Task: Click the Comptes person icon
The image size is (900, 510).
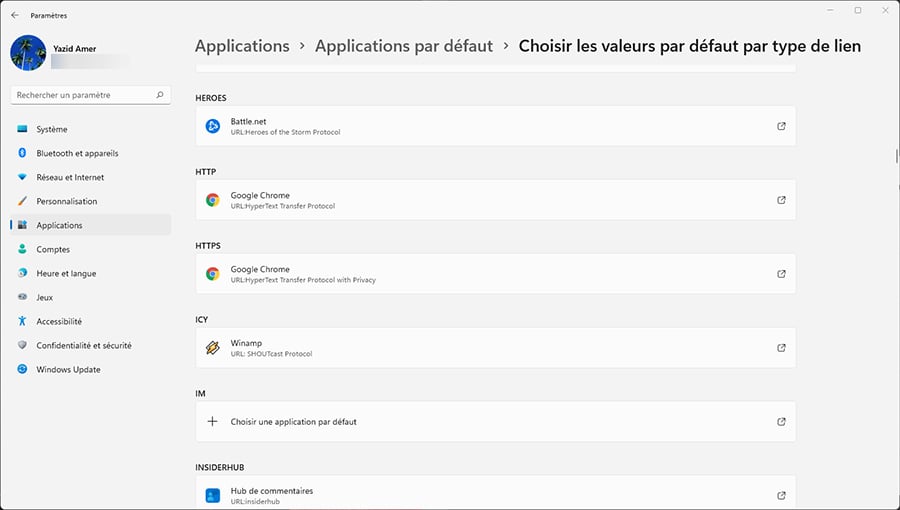Action: pyautogui.click(x=22, y=249)
